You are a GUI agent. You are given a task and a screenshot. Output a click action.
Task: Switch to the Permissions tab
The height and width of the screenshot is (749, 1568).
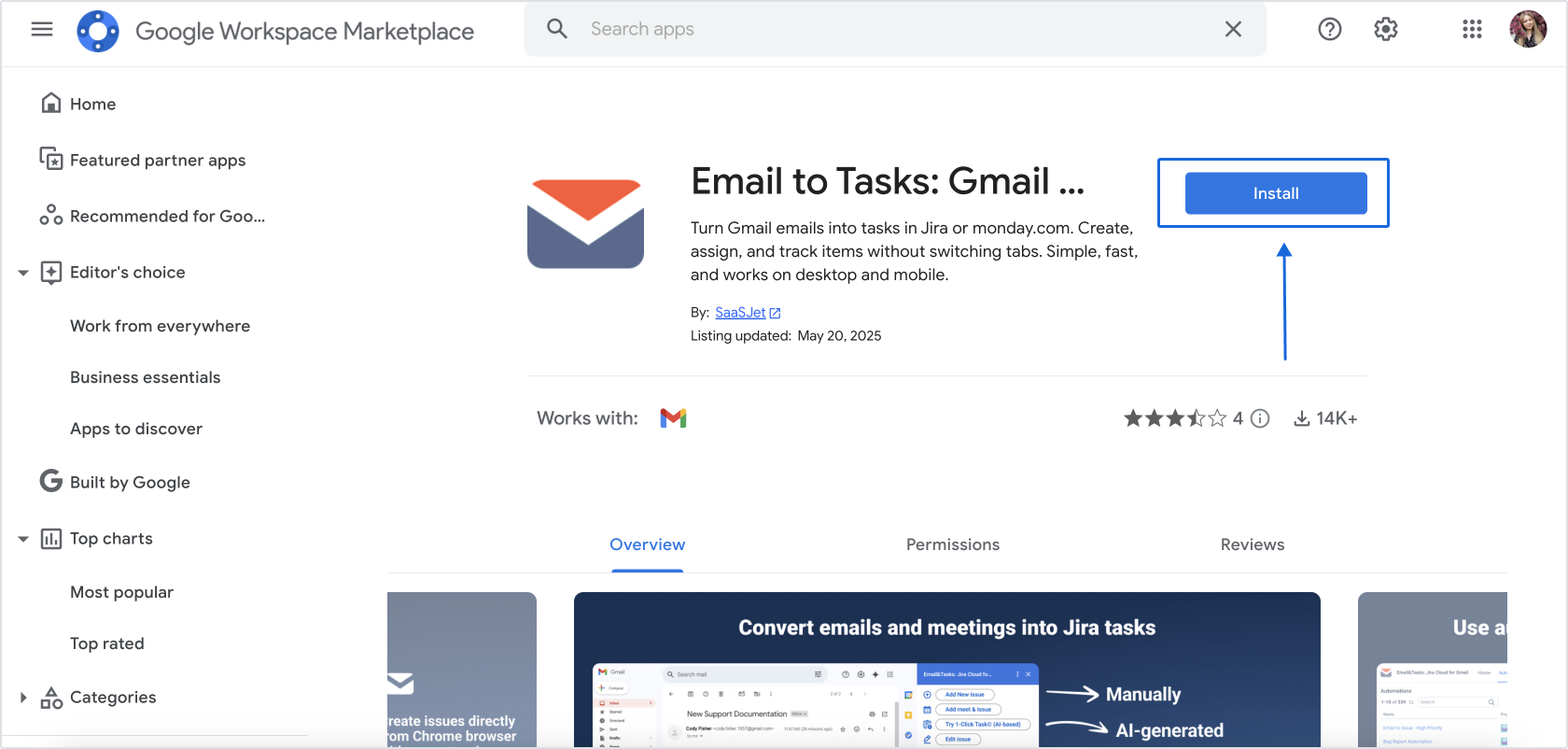pyautogui.click(x=952, y=544)
